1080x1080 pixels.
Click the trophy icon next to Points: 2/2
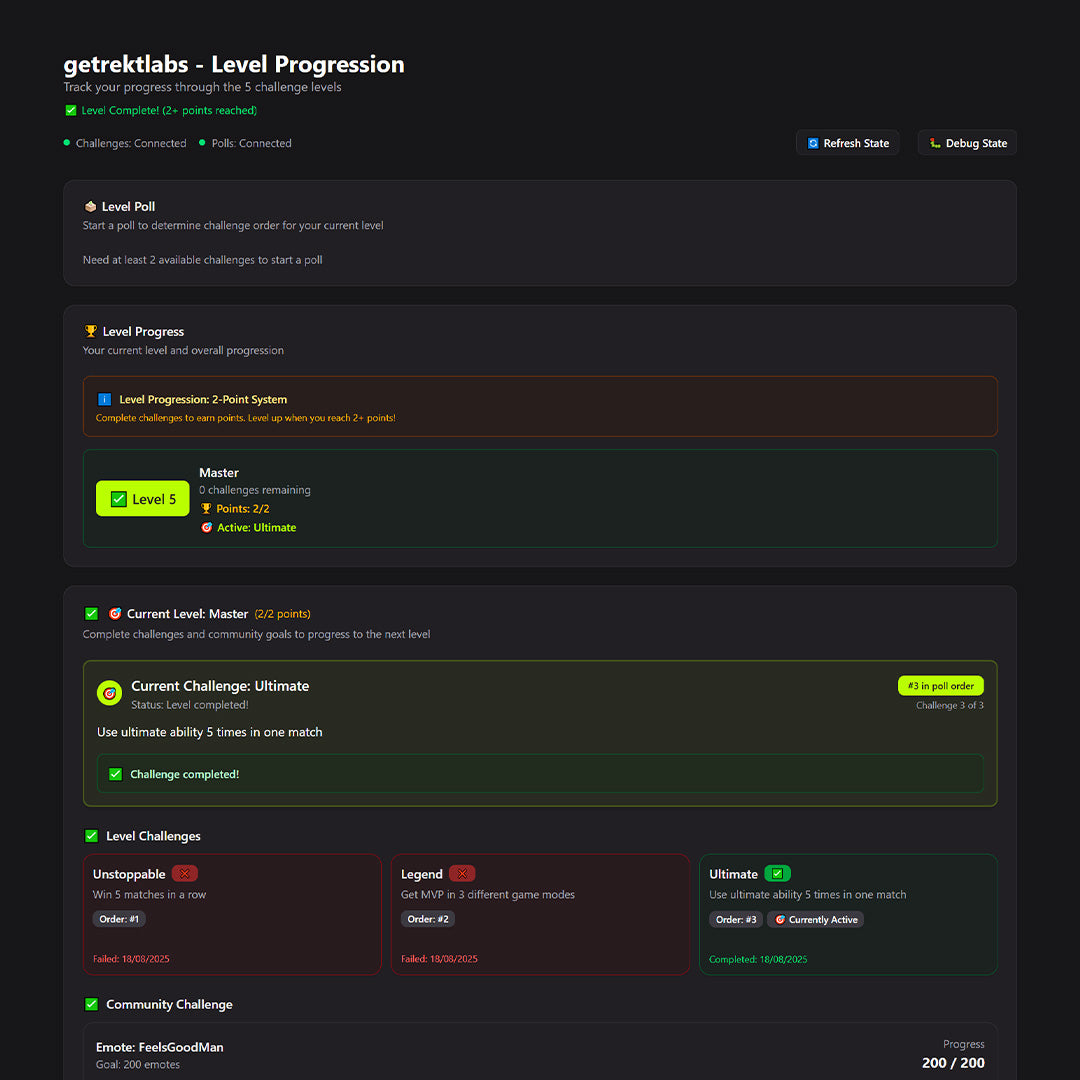point(206,509)
